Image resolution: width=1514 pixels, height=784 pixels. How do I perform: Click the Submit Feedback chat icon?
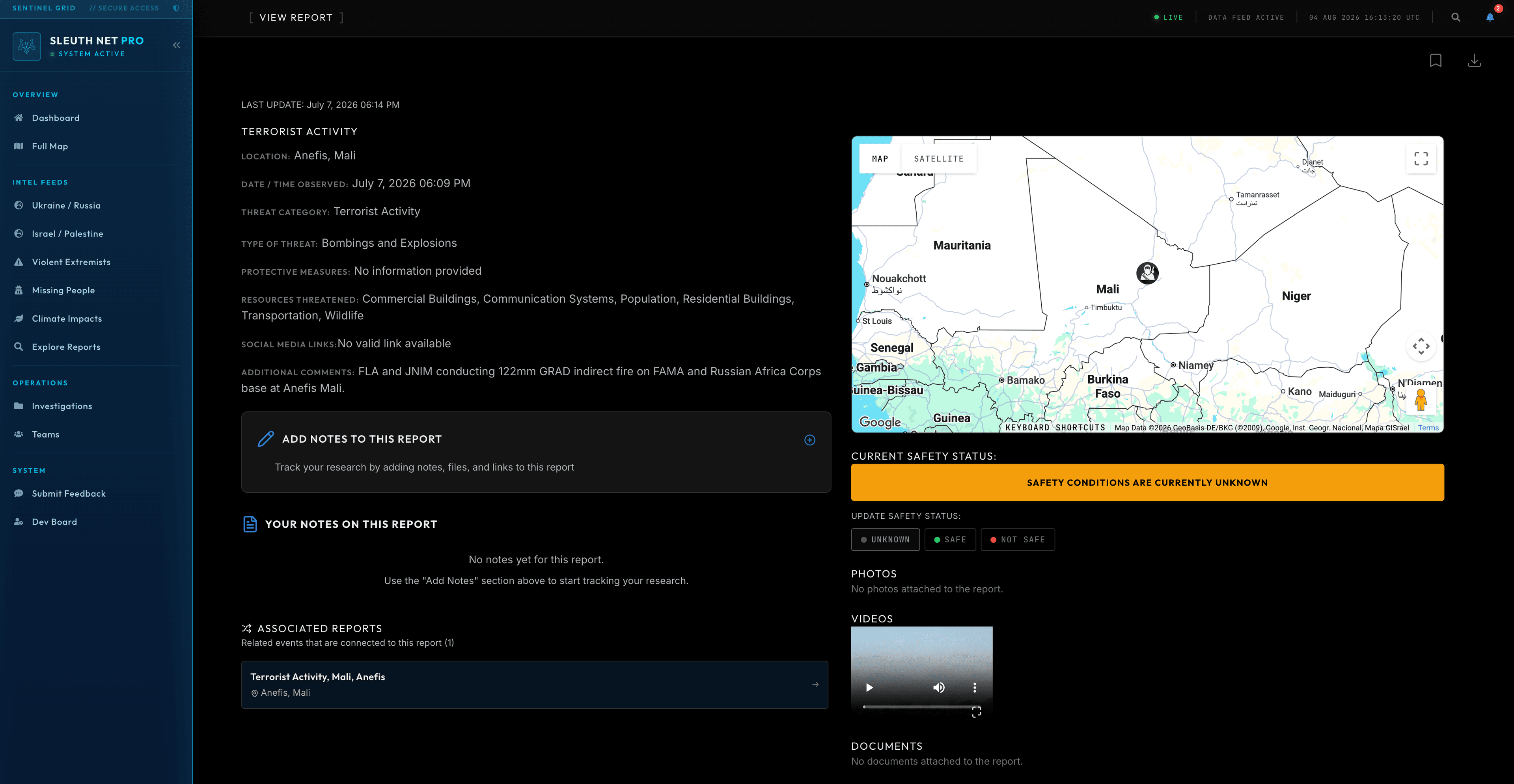(19, 493)
